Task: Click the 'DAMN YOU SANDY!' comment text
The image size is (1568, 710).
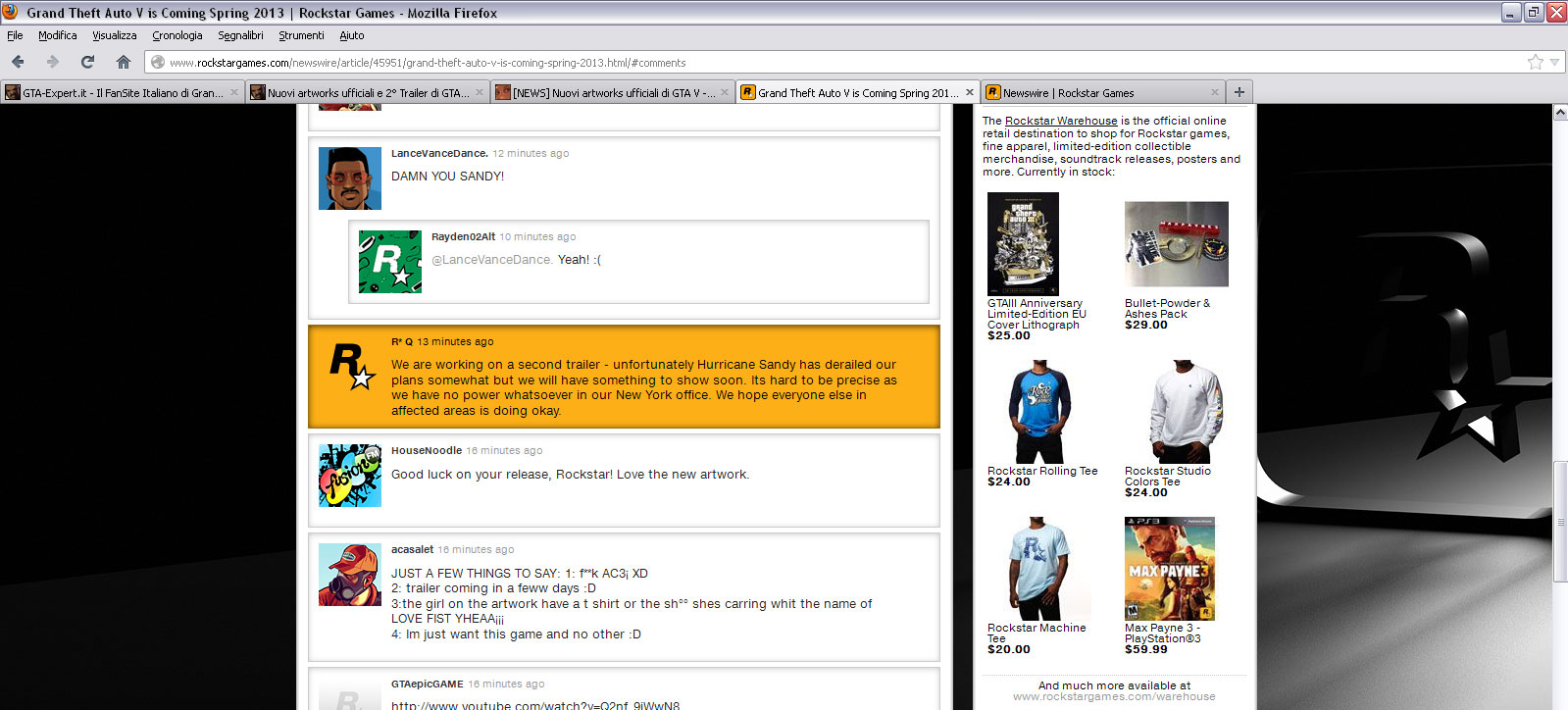Action: click(447, 177)
